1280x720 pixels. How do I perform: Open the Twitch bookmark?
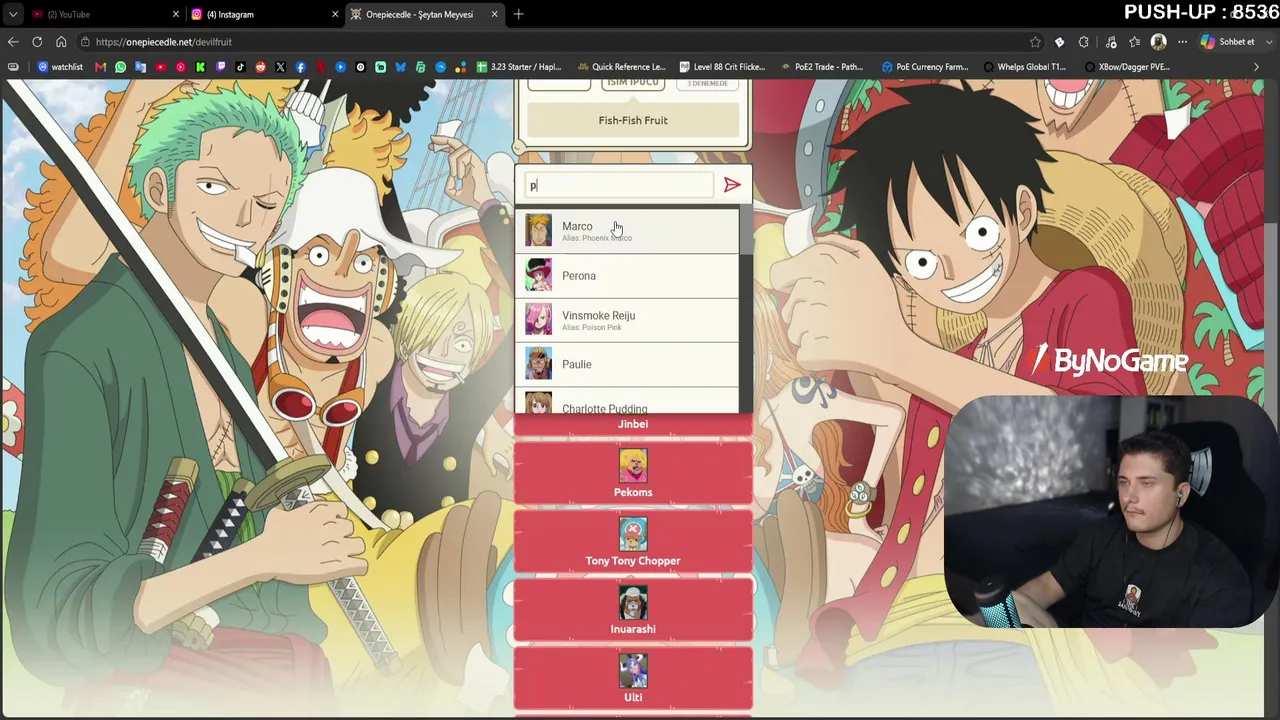(x=221, y=67)
